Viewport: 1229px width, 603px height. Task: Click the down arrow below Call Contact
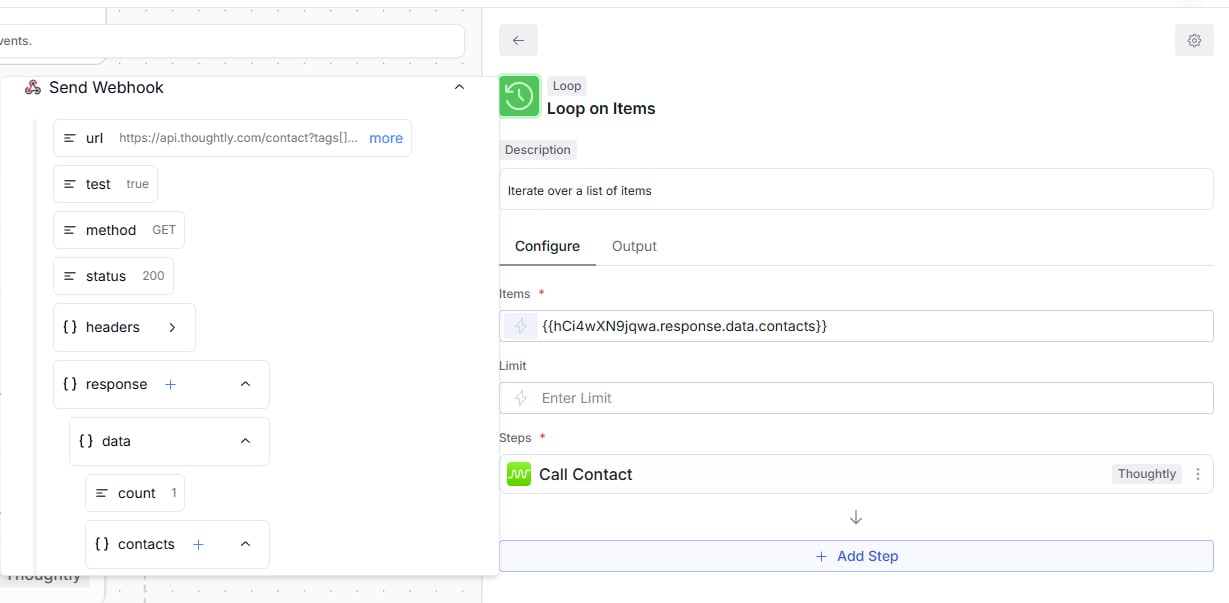coord(855,517)
